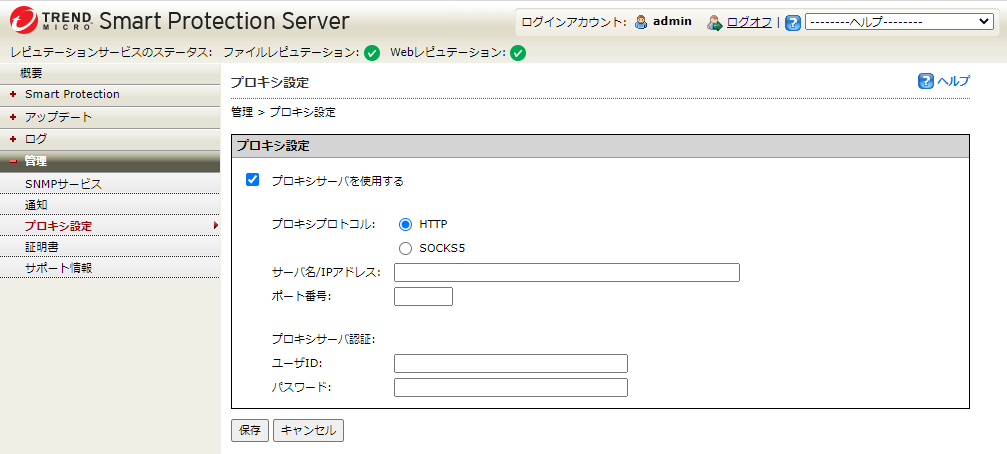Click the 保存 button
1007x454 pixels.
250,431
